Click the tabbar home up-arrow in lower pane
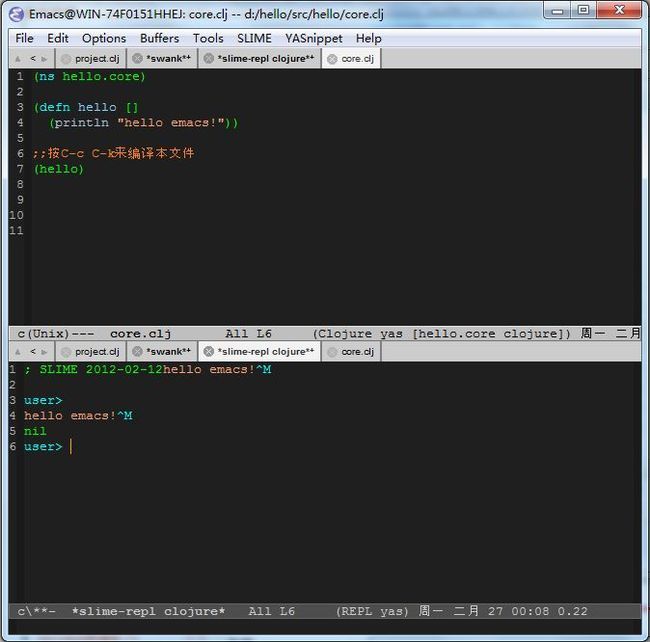This screenshot has width=650, height=642. tap(18, 352)
